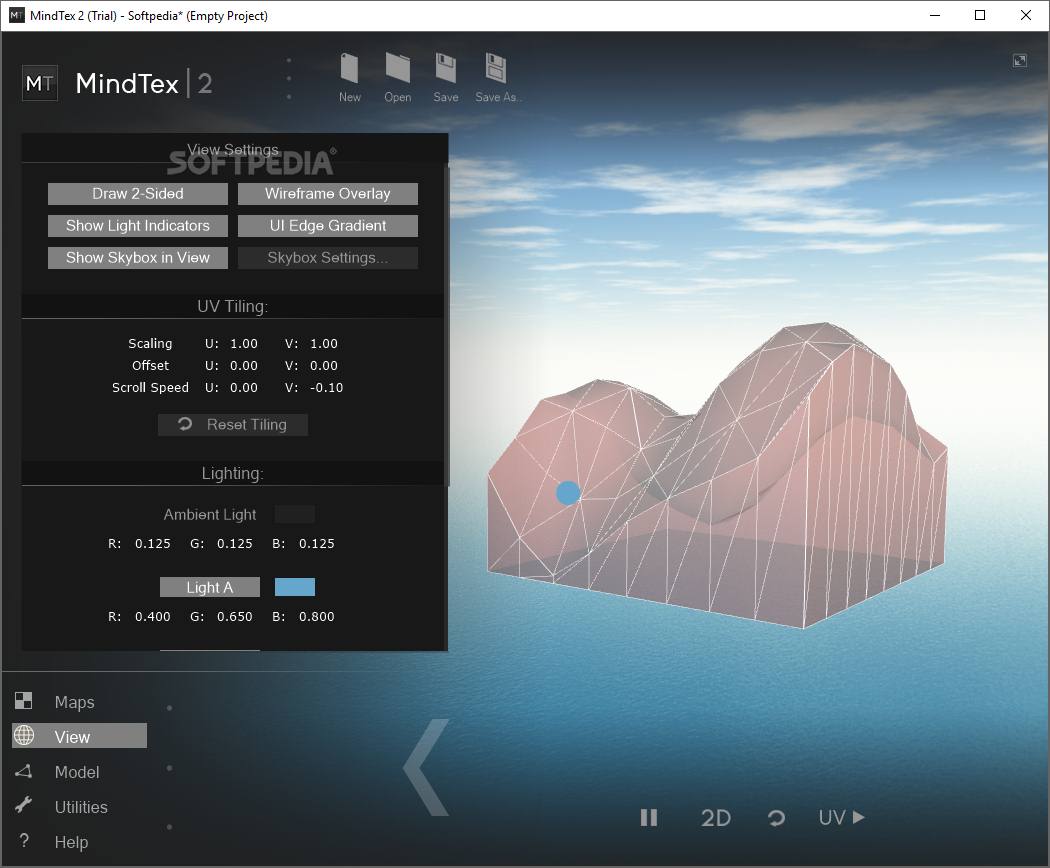1050x868 pixels.
Task: Click Light A G value 0.650
Action: click(234, 617)
